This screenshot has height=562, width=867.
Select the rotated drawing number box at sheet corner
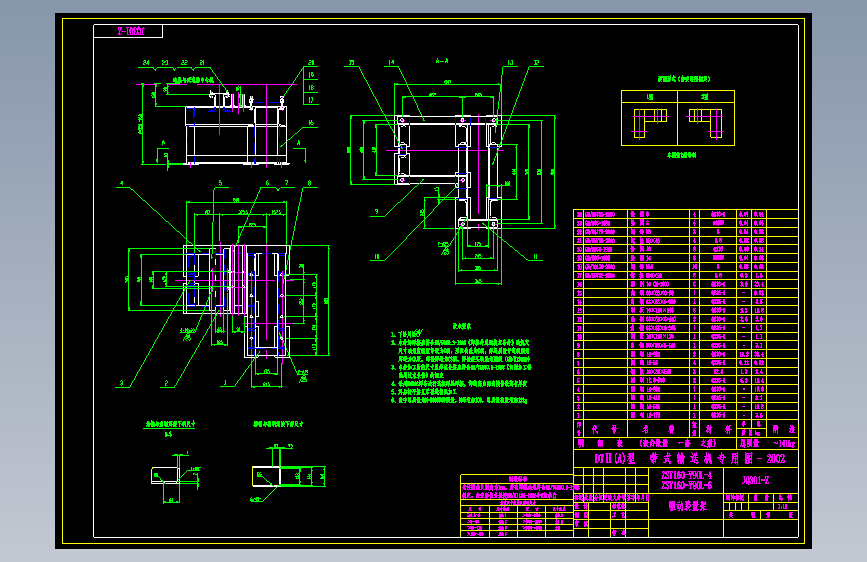(x=128, y=31)
